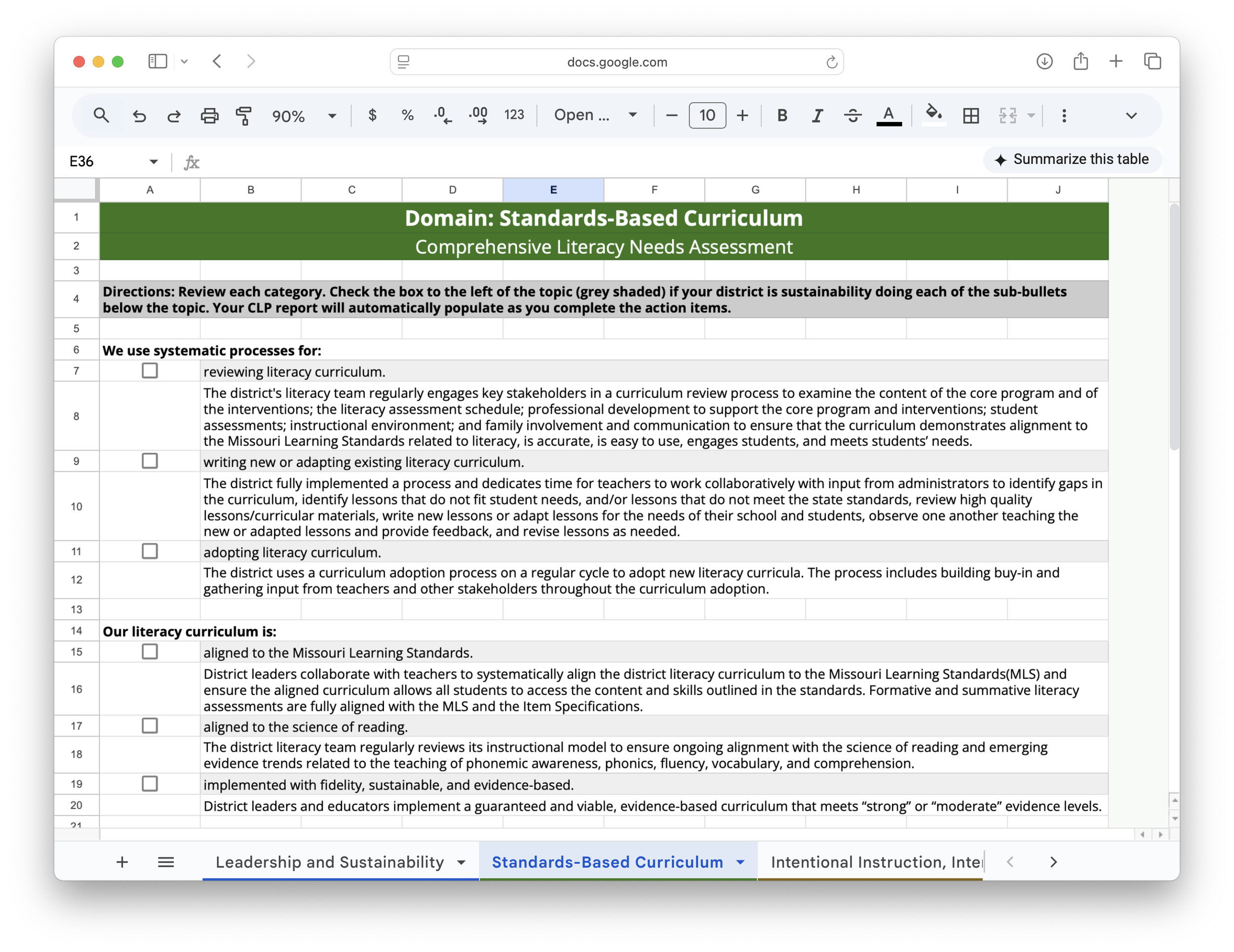
Task: Open the zoom level dropdown
Action: (332, 116)
